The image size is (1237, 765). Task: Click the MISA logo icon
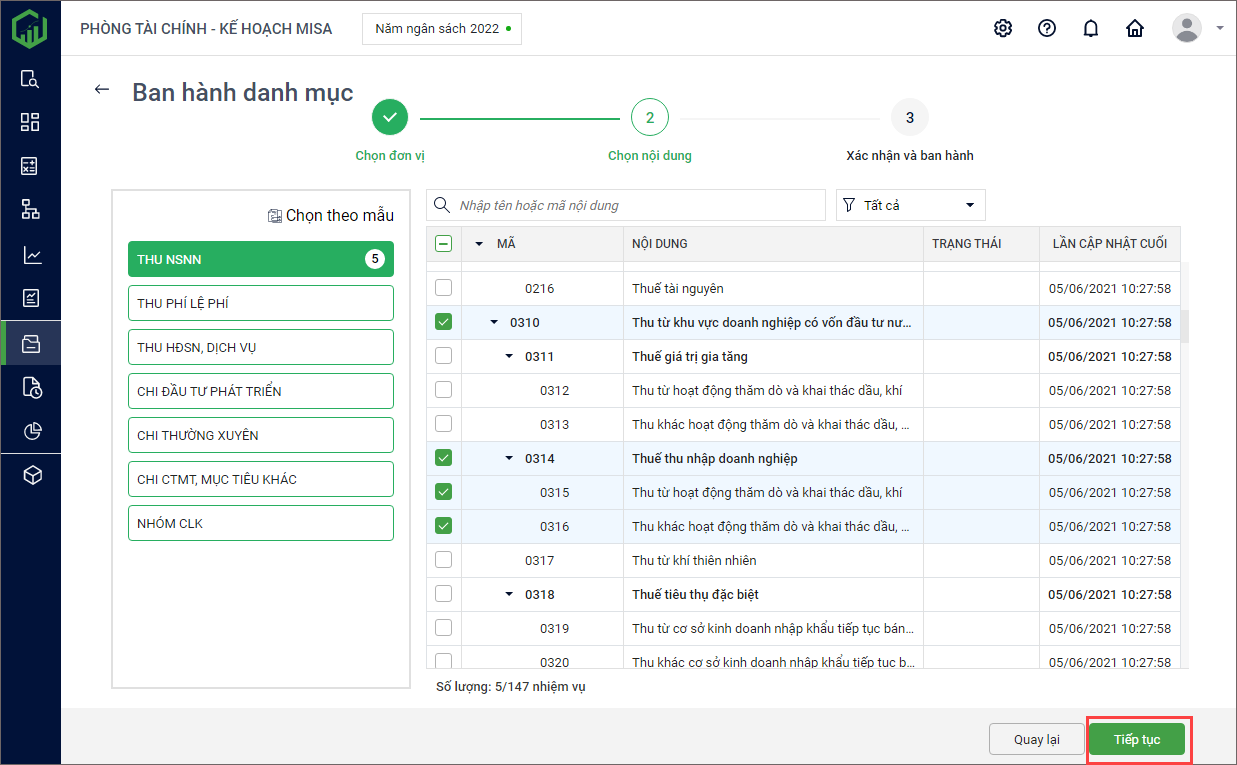(30, 28)
